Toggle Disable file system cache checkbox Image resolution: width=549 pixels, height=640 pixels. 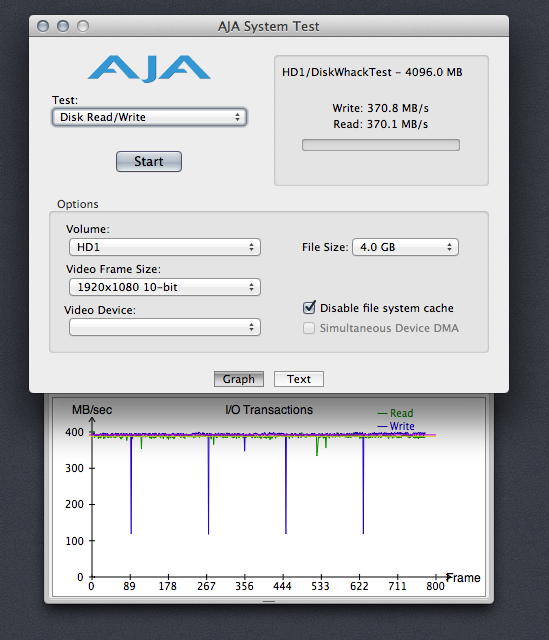click(309, 307)
